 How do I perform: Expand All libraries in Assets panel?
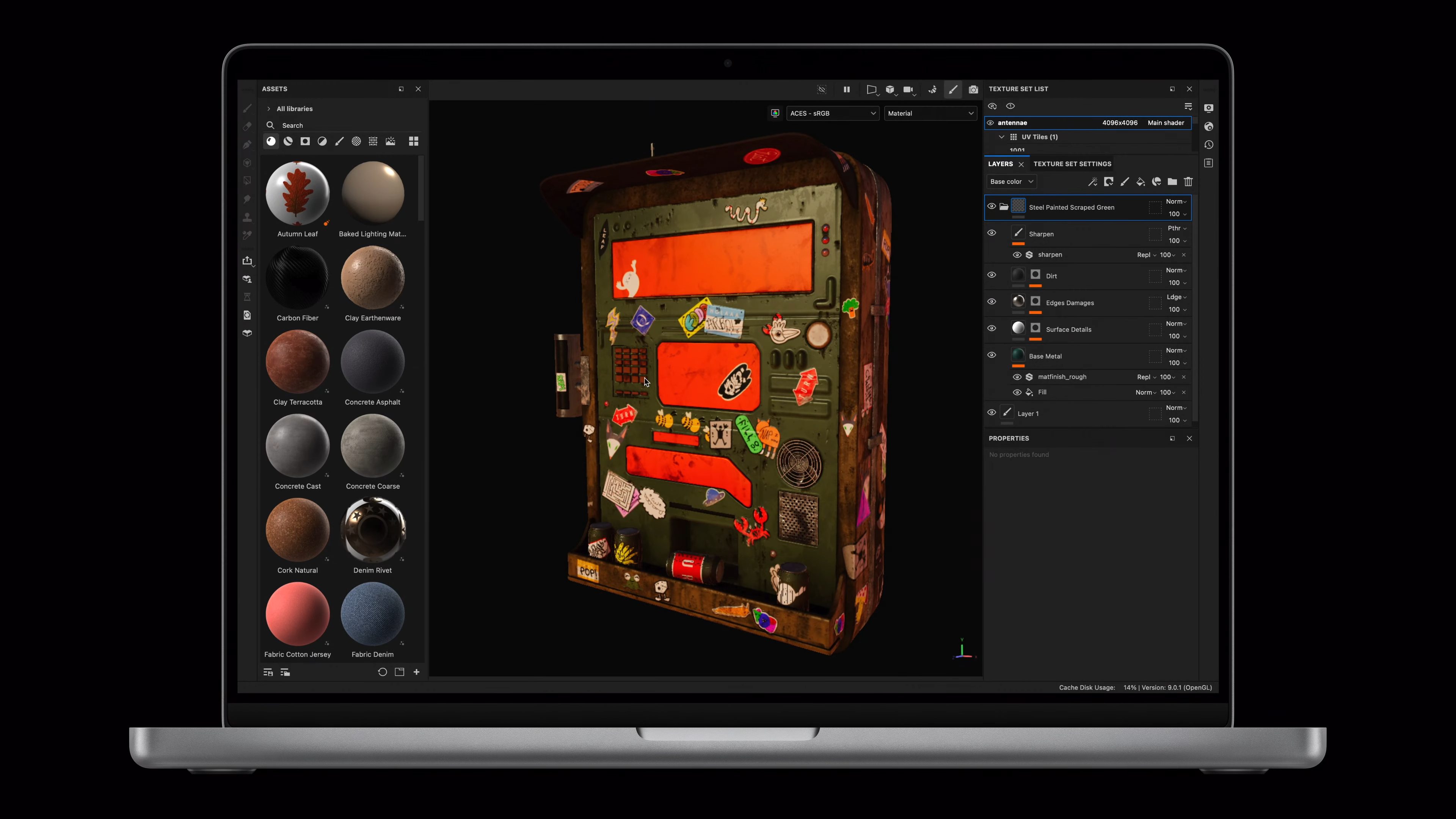click(x=269, y=108)
